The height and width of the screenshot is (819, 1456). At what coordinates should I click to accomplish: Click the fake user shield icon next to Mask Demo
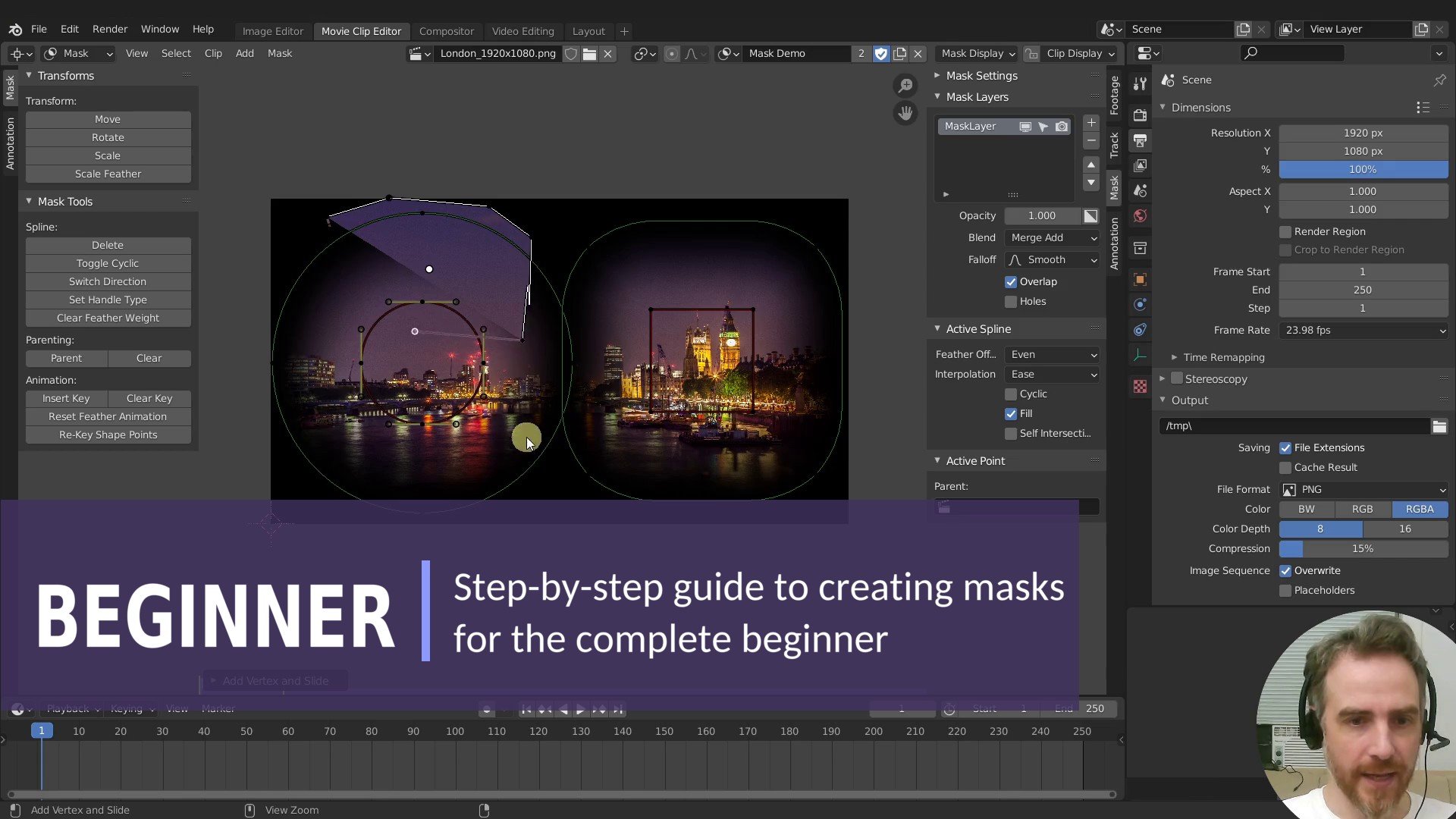[880, 54]
